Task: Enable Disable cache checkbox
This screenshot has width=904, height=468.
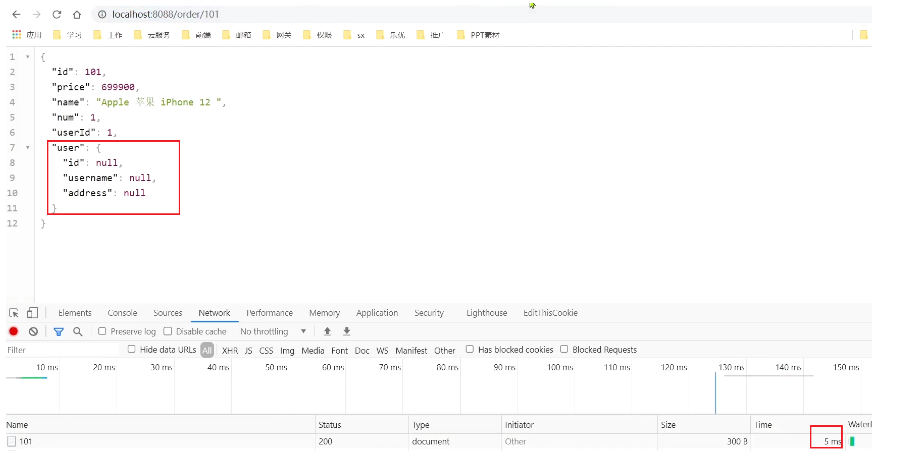Action: (168, 331)
